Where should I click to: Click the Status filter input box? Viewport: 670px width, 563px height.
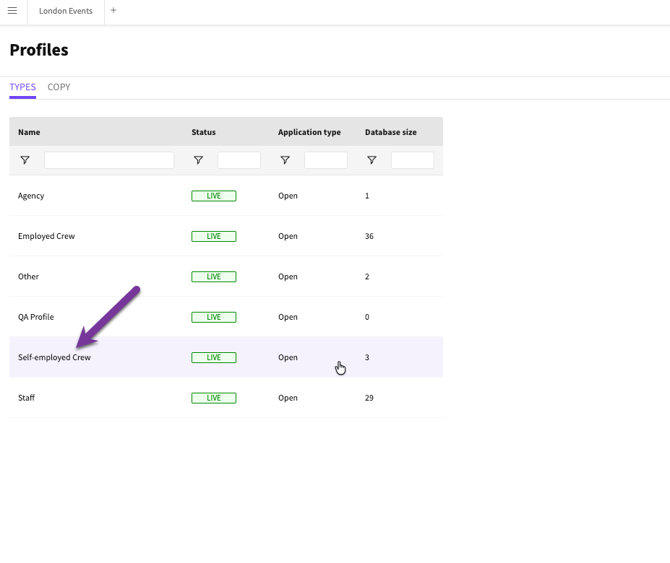pyautogui.click(x=239, y=160)
